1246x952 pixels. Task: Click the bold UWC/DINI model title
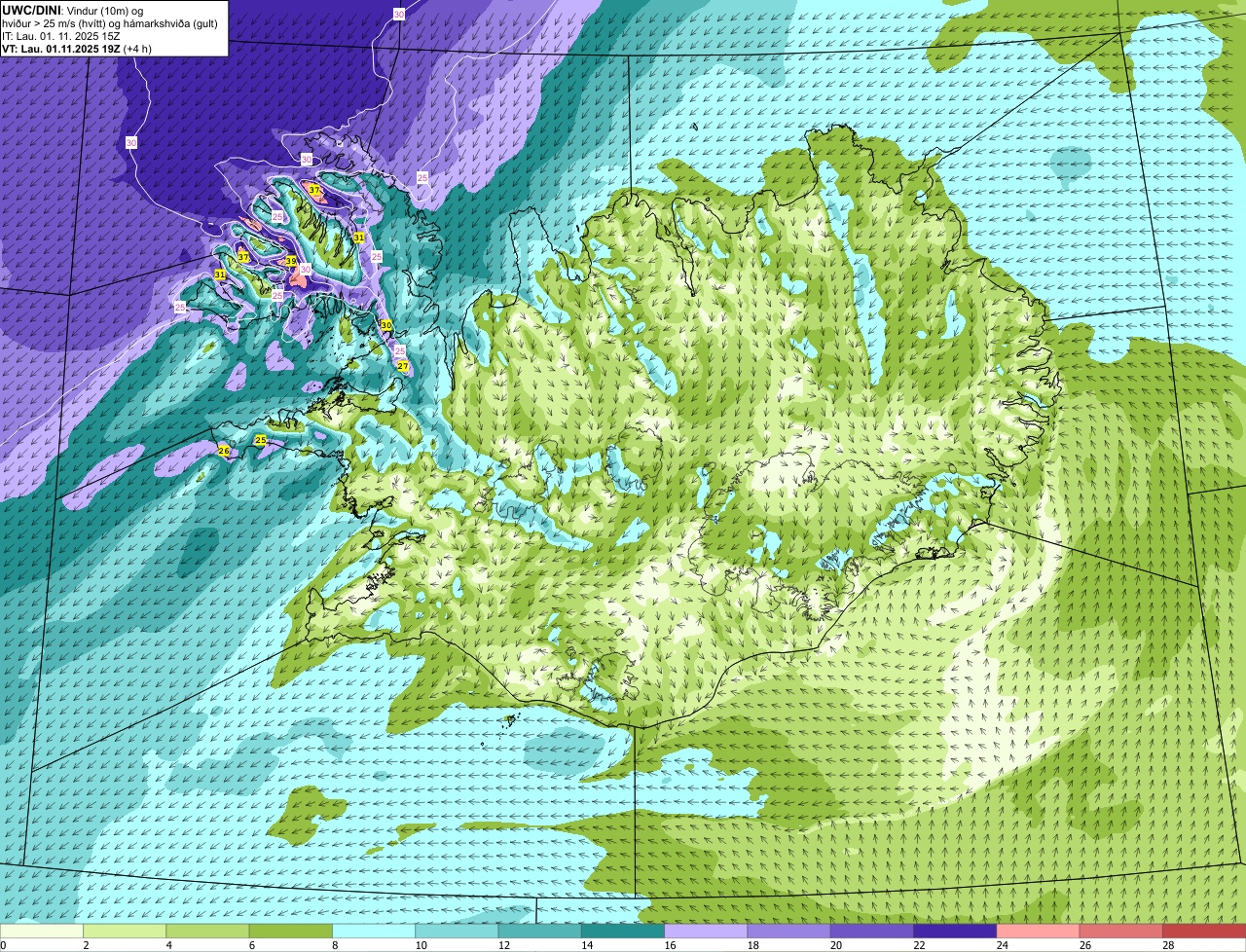pos(29,10)
